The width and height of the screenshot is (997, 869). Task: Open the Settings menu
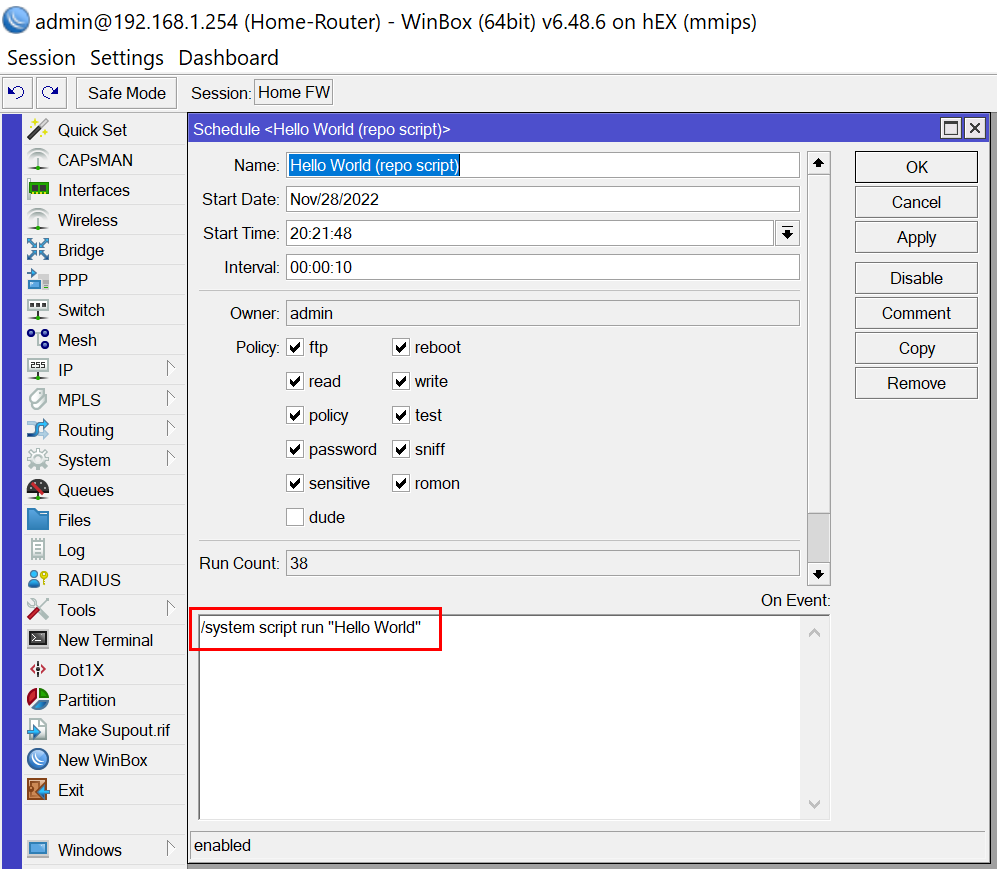126,58
